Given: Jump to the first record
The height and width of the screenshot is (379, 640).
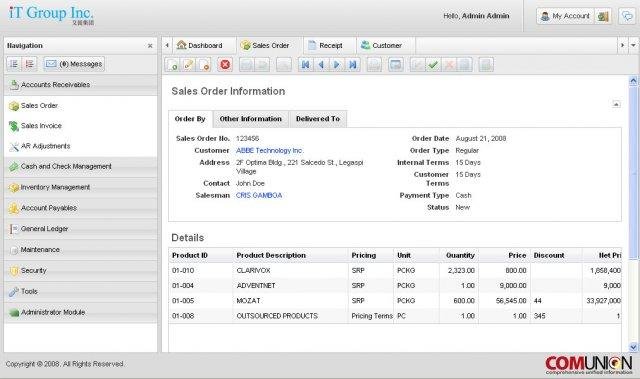Looking at the screenshot, I should point(305,64).
